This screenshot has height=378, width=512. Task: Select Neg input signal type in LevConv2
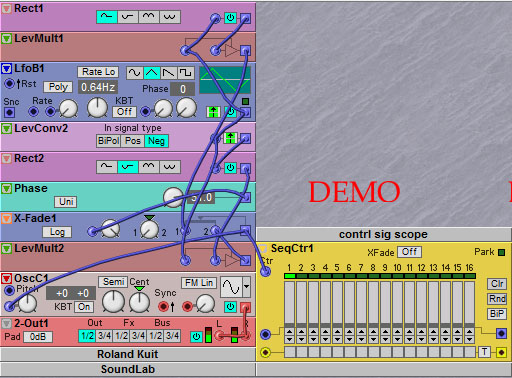(x=156, y=141)
